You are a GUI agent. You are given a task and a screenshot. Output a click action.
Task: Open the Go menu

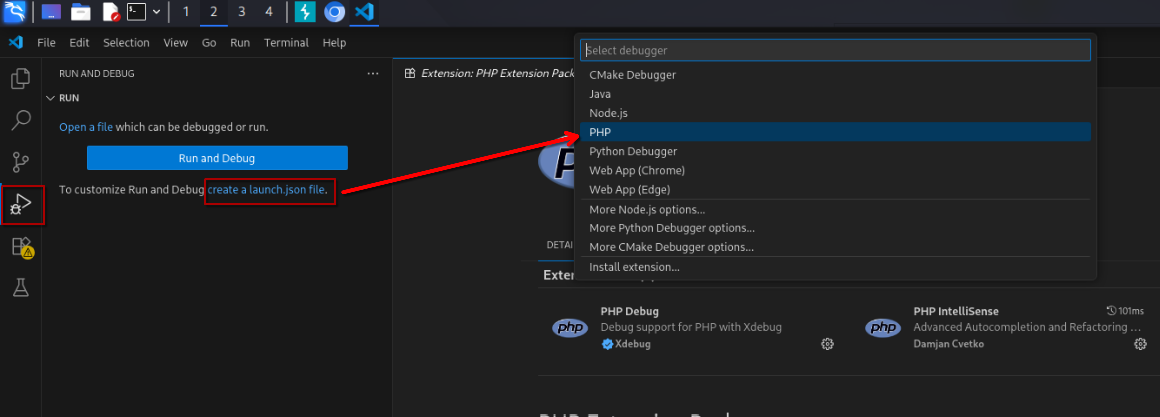[x=209, y=43]
